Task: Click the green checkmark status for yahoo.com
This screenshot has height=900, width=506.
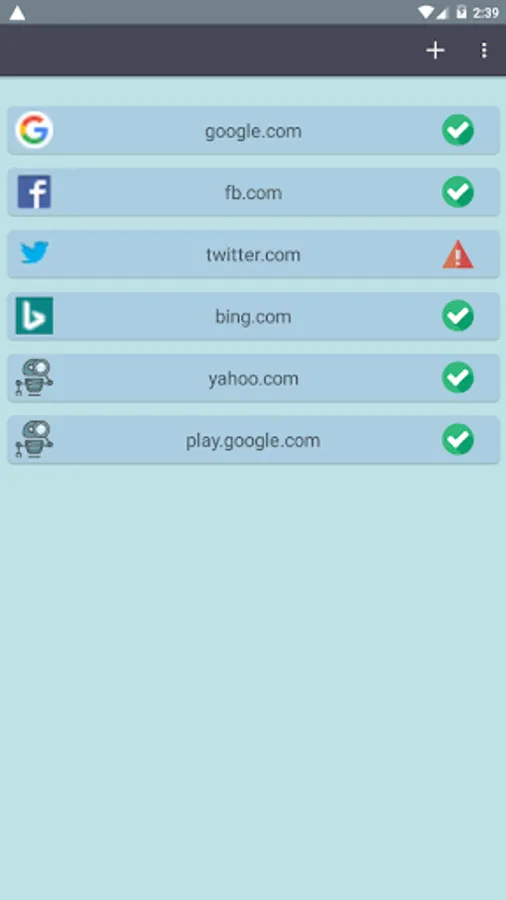Action: click(458, 378)
